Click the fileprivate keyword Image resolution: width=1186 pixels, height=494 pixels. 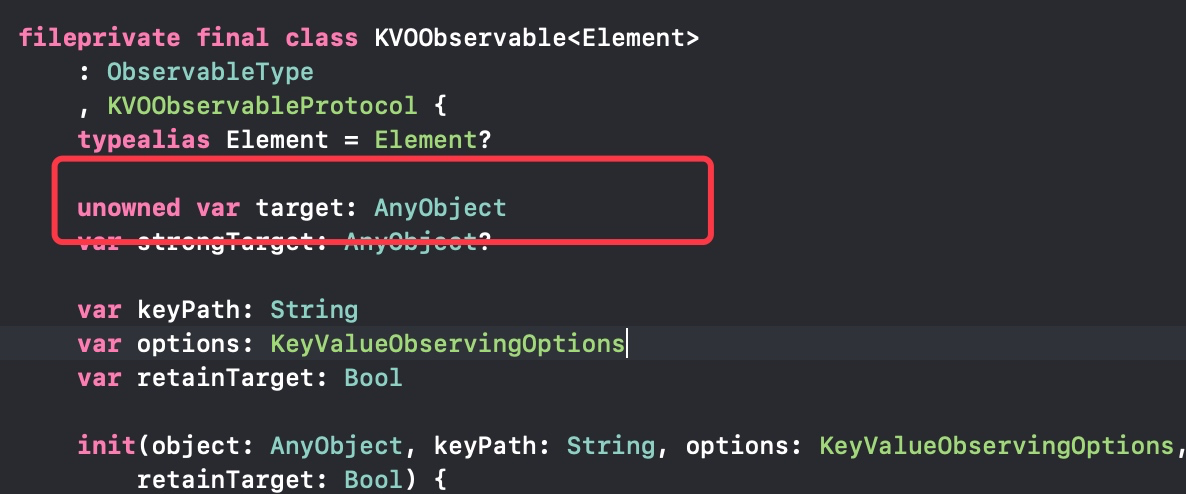coord(100,38)
